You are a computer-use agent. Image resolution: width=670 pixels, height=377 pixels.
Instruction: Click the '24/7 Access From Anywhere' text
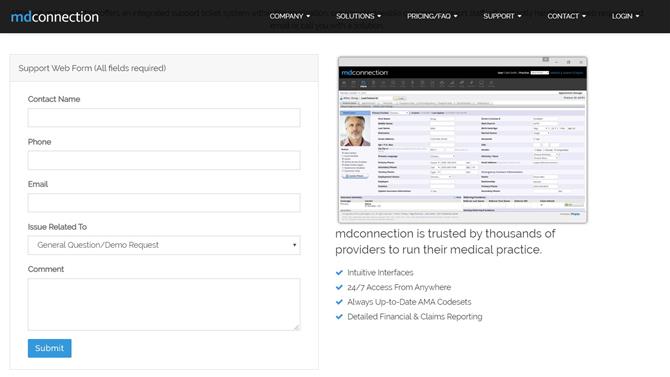(x=399, y=287)
